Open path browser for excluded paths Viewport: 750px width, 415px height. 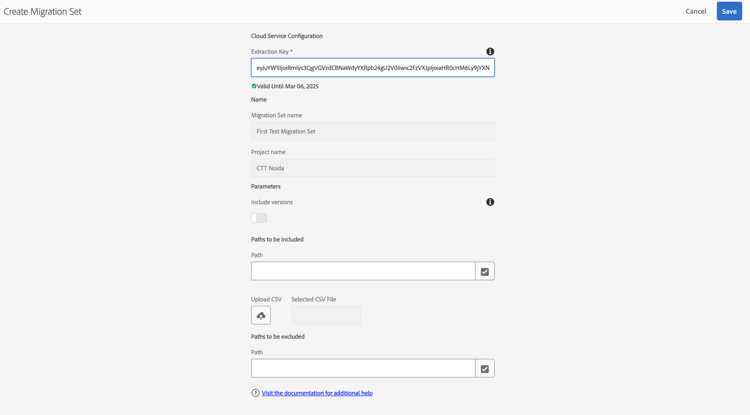tap(485, 368)
